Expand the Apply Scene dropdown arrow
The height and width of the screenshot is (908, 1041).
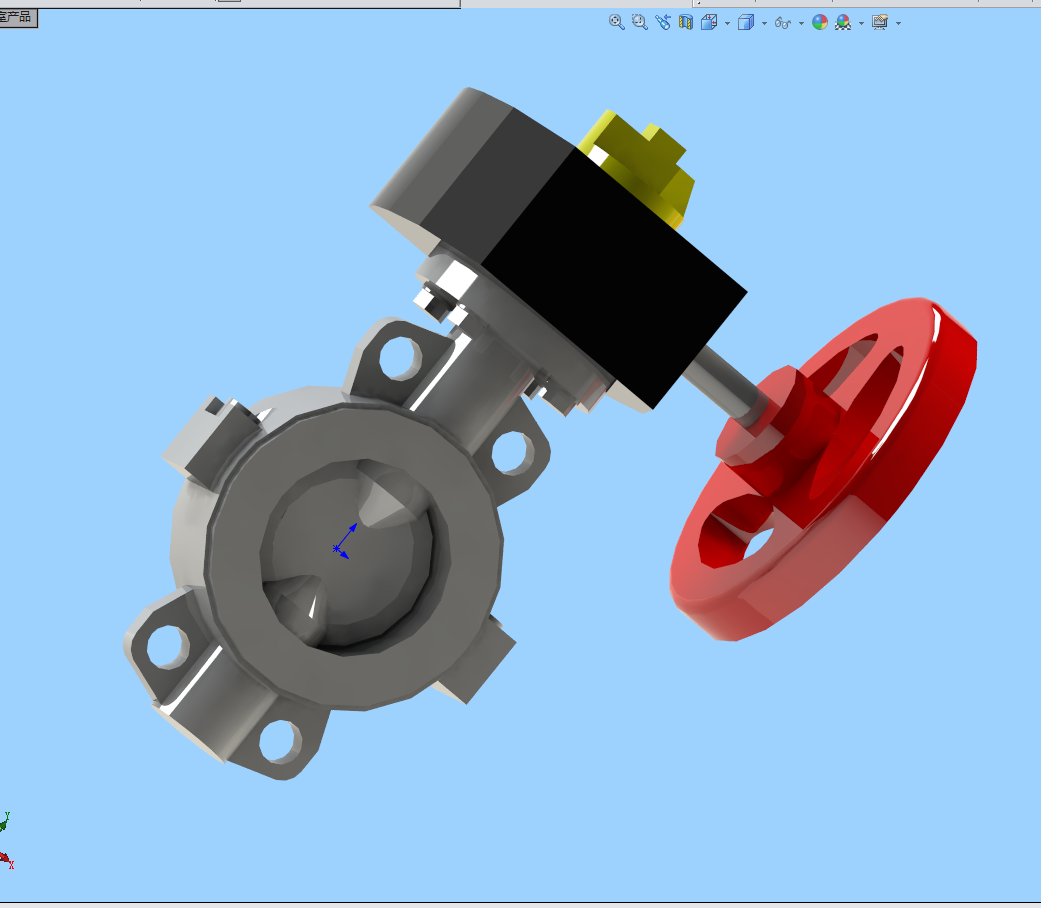pyautogui.click(x=861, y=23)
